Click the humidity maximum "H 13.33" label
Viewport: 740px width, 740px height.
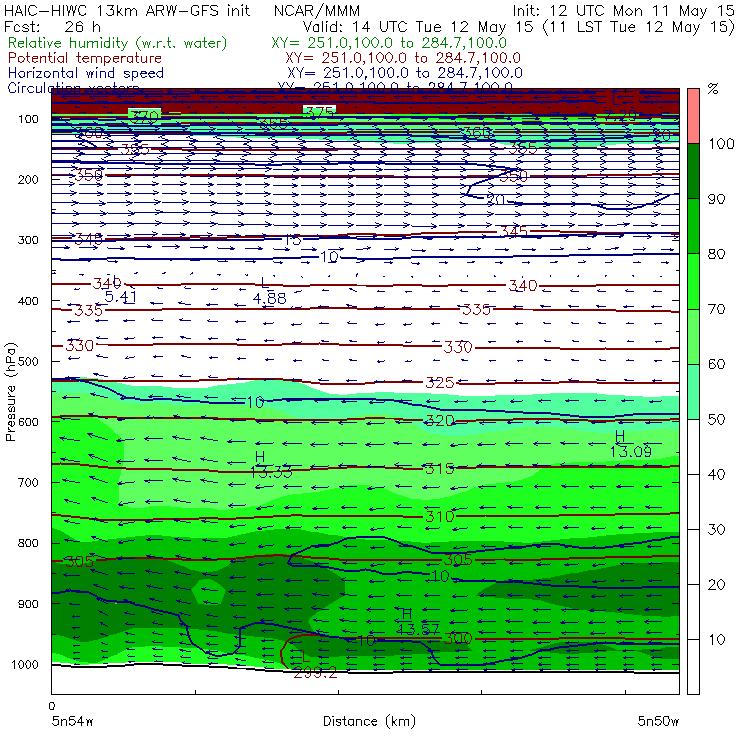pyautogui.click(x=271, y=464)
